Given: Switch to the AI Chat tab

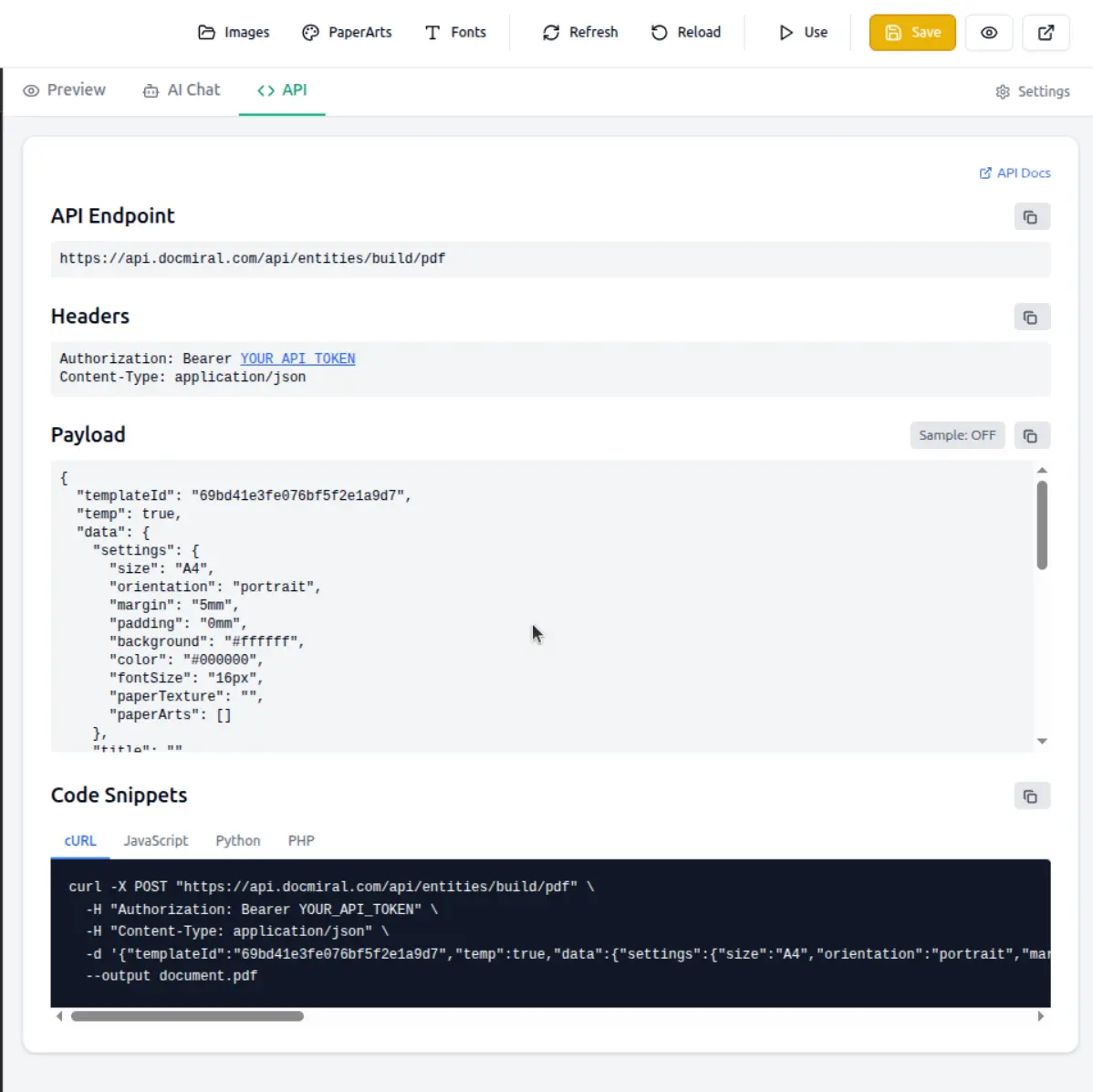Looking at the screenshot, I should pos(182,90).
